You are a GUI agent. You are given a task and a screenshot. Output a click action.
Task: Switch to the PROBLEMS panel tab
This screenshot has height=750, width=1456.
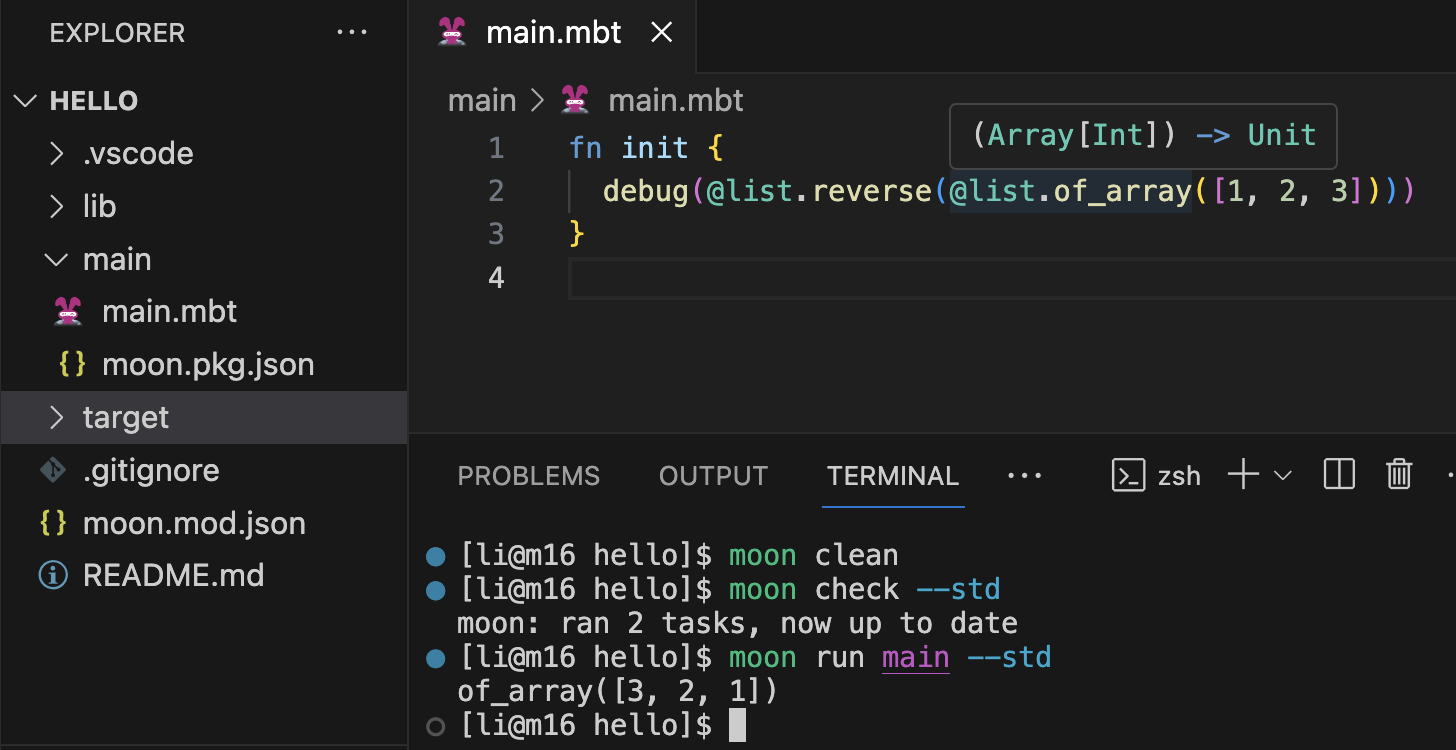tap(528, 476)
